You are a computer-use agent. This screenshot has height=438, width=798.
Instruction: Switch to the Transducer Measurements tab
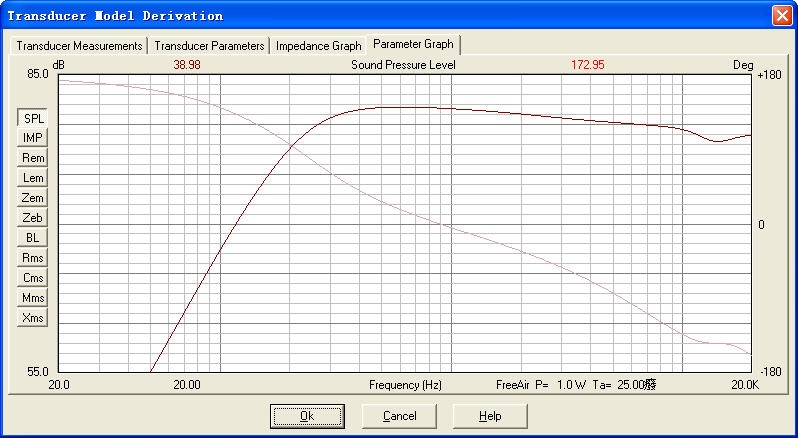79,46
